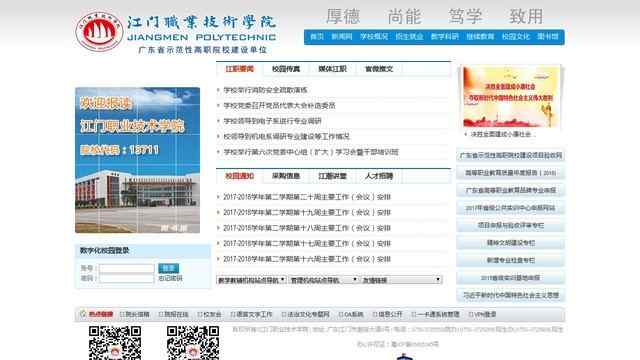Image resolution: width=640 pixels, height=360 pixels.
Task: Expand the 友情链接 dropdown
Action: [402, 280]
